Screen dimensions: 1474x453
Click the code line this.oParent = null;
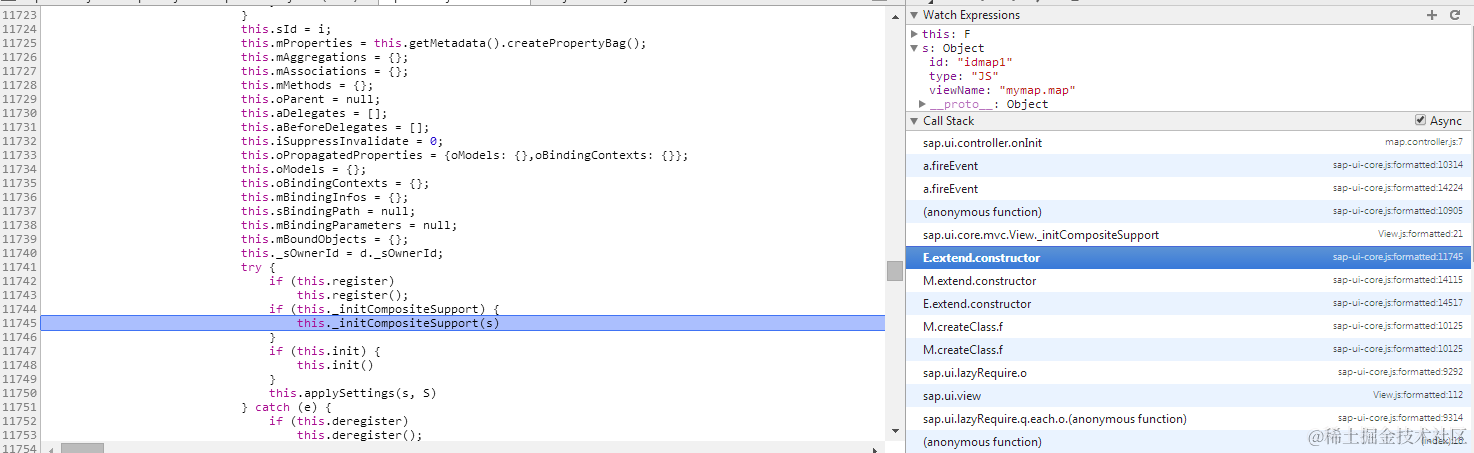tap(310, 99)
